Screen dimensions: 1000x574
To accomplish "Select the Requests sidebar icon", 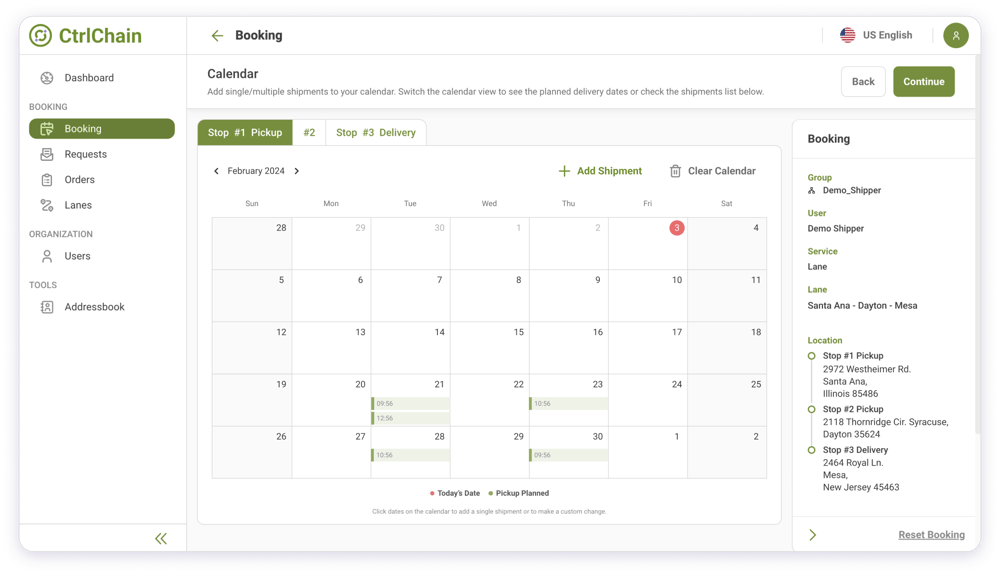I will point(47,154).
